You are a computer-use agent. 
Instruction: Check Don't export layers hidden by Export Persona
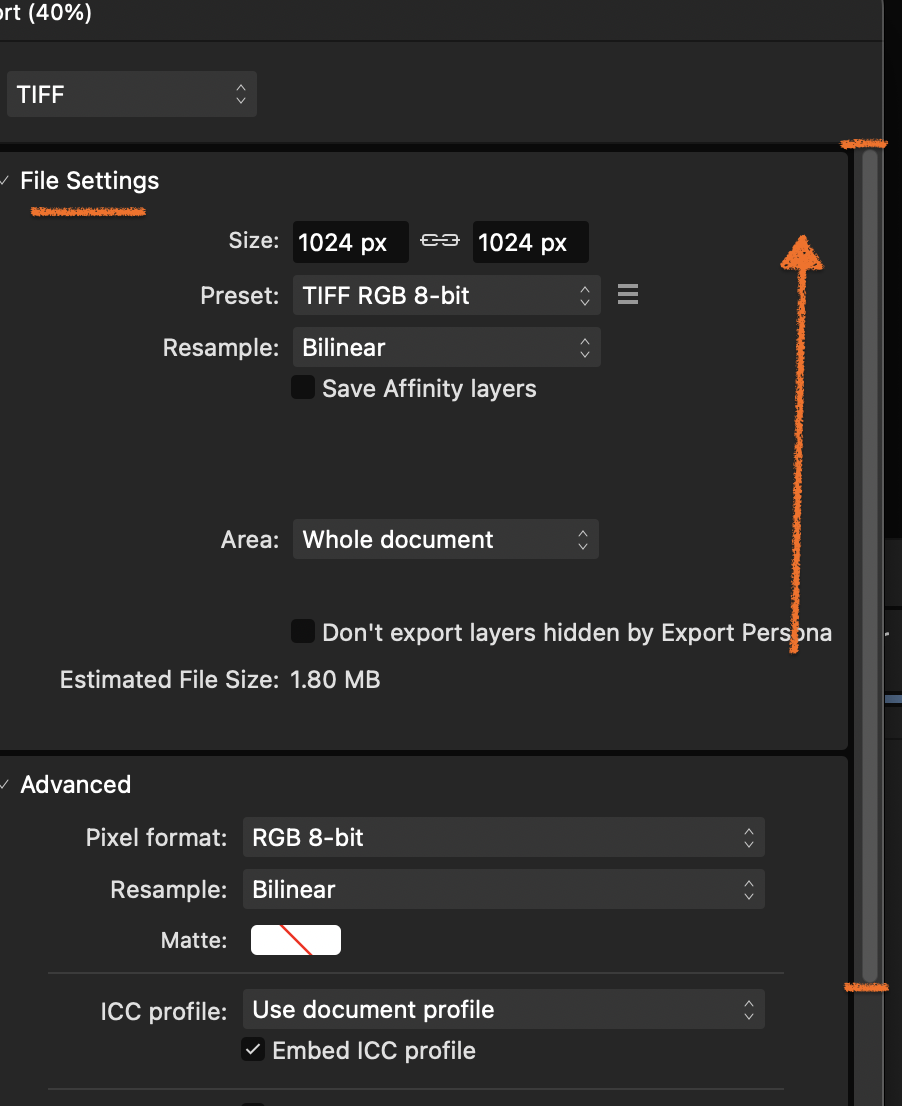click(x=303, y=631)
